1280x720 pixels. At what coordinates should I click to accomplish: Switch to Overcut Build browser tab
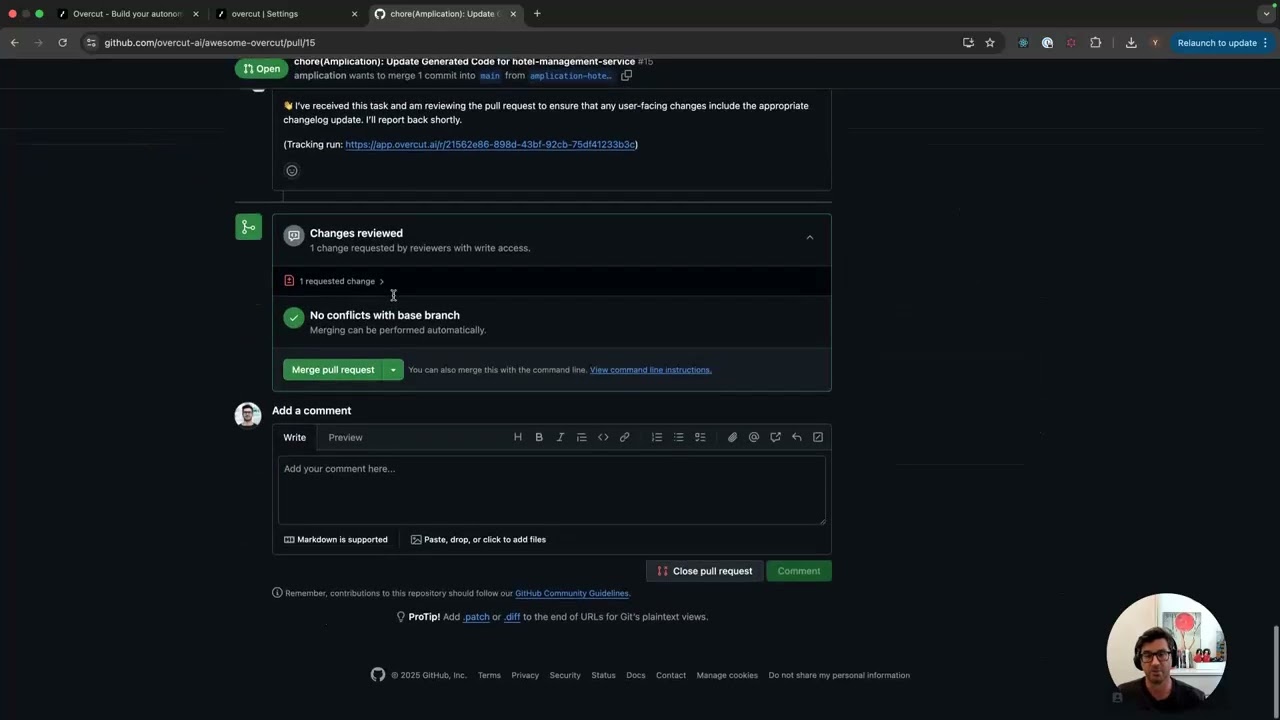click(x=128, y=14)
